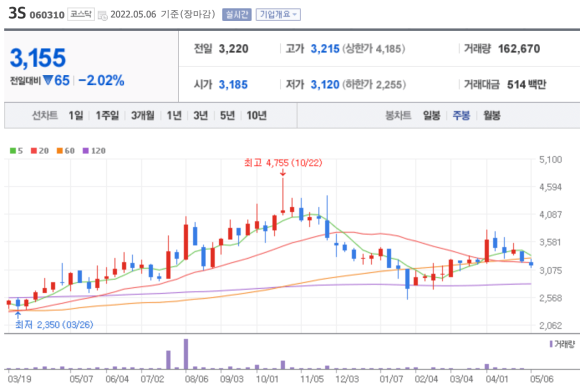This screenshot has height=389, width=580.
Task: Click the 실시간 realtime button
Action: click(237, 14)
